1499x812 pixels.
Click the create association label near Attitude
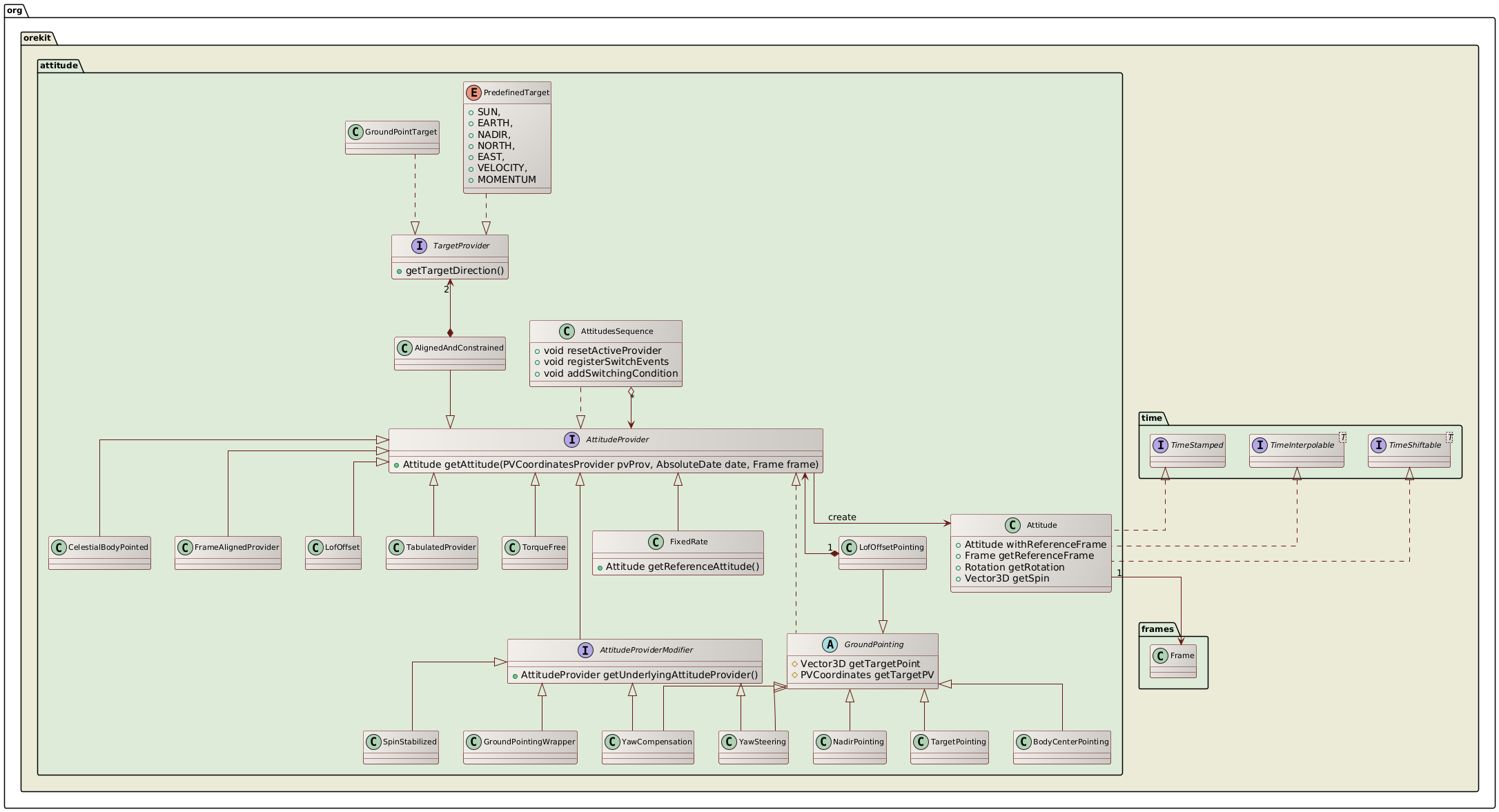tap(841, 517)
